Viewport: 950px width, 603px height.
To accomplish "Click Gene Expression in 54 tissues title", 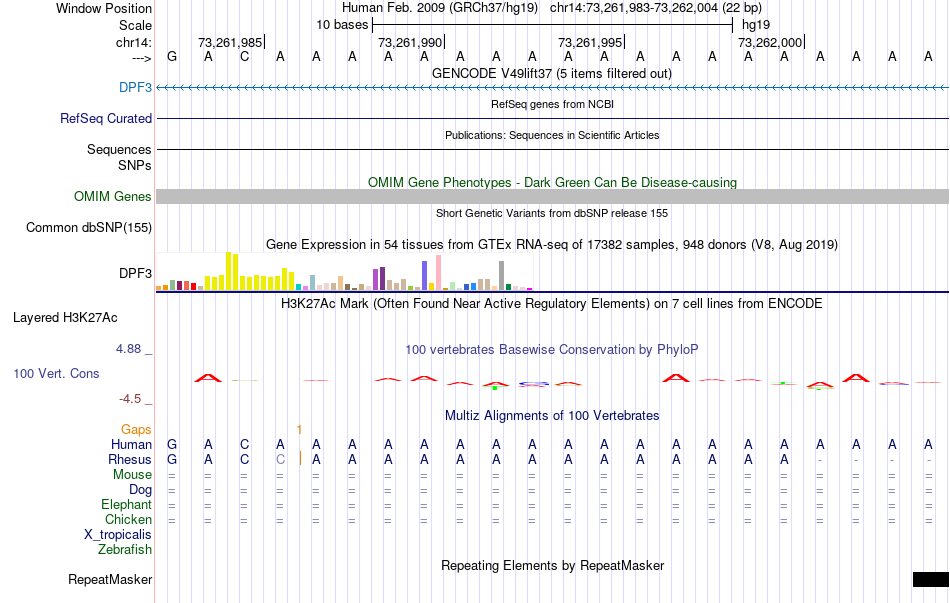I will [552, 244].
